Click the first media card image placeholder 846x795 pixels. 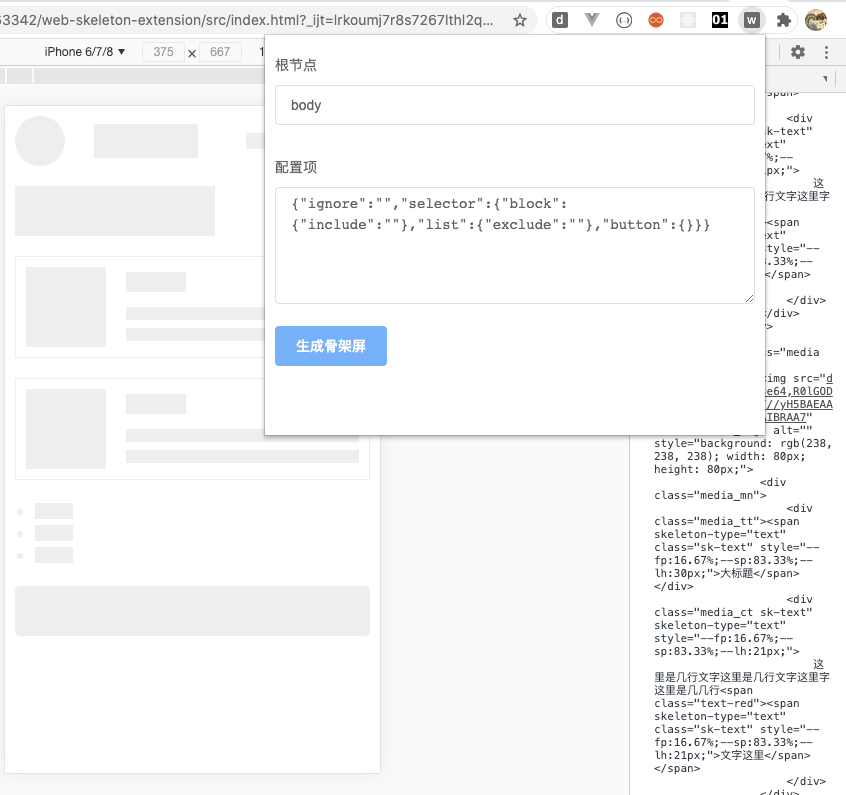66,307
